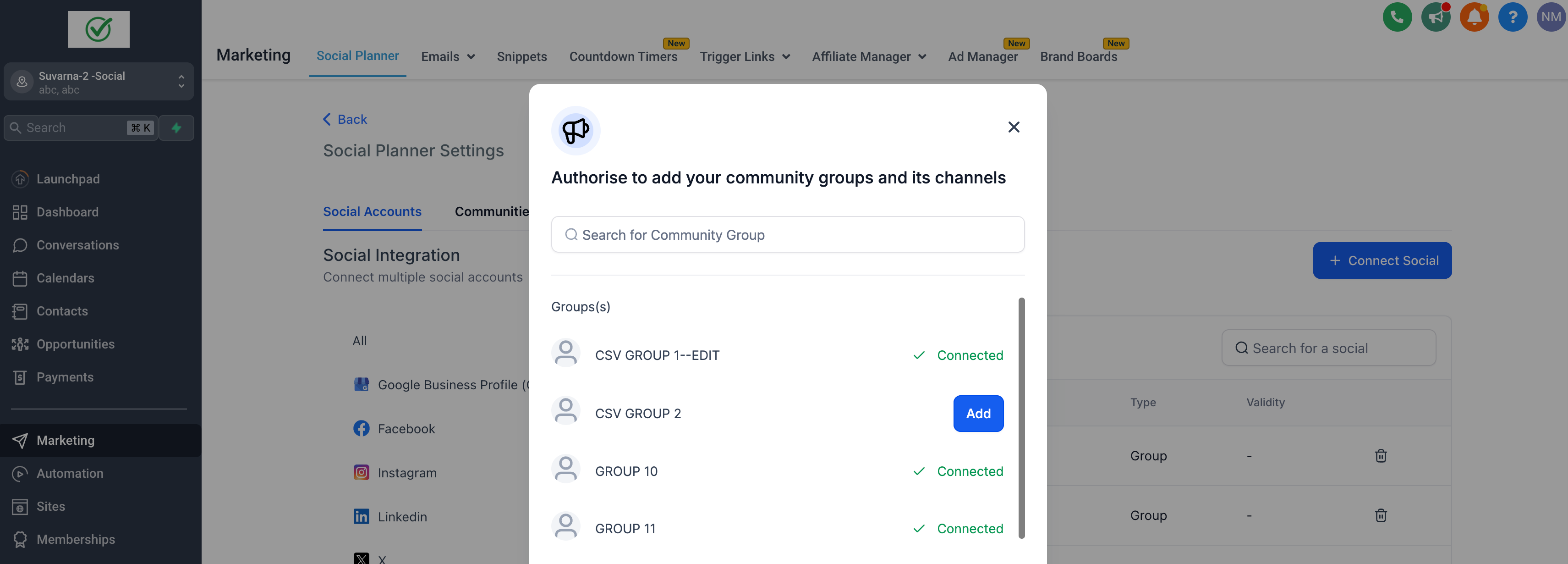Open the orange notifications bell
The height and width of the screenshot is (564, 1568).
coord(1474,17)
